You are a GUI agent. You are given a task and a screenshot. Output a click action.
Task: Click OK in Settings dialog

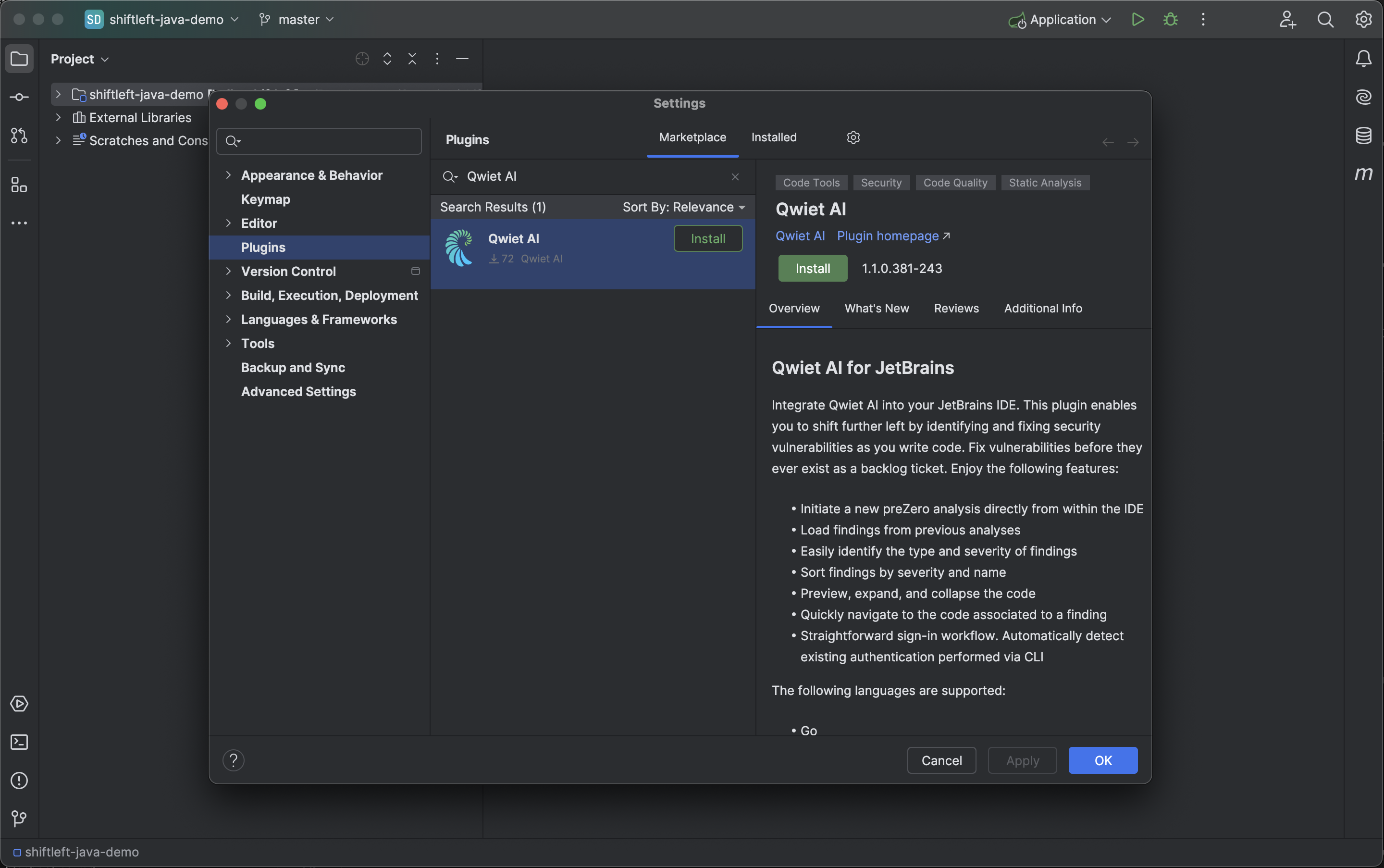tap(1103, 760)
